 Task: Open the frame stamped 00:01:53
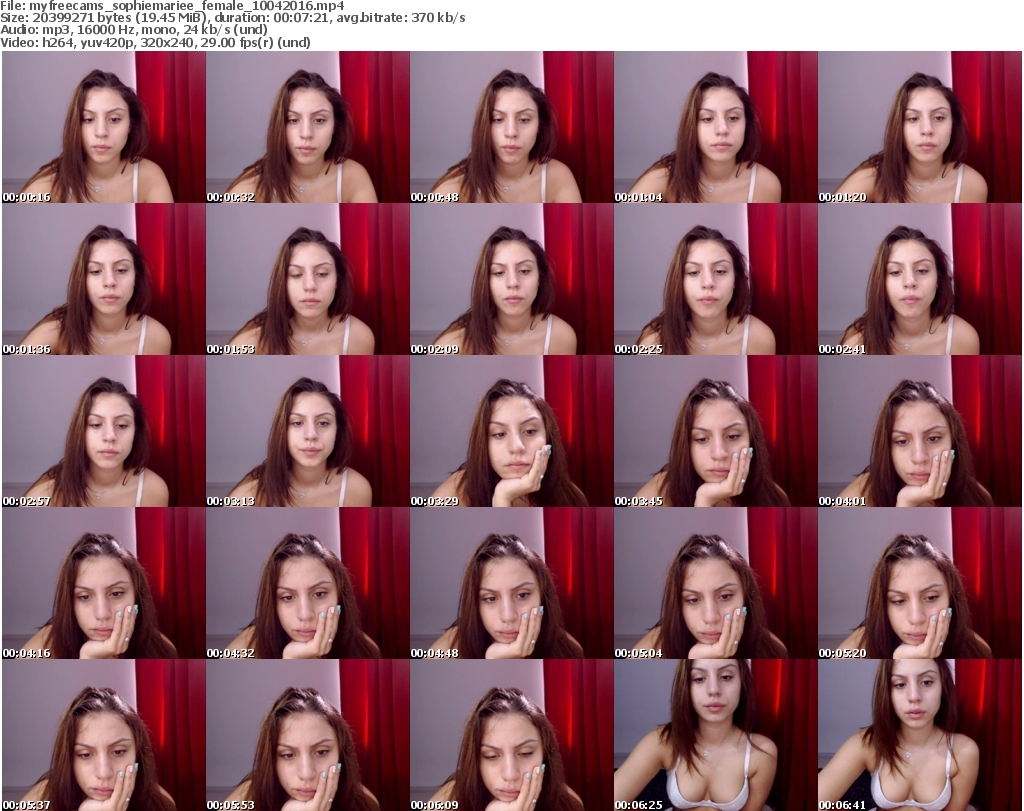click(x=308, y=279)
